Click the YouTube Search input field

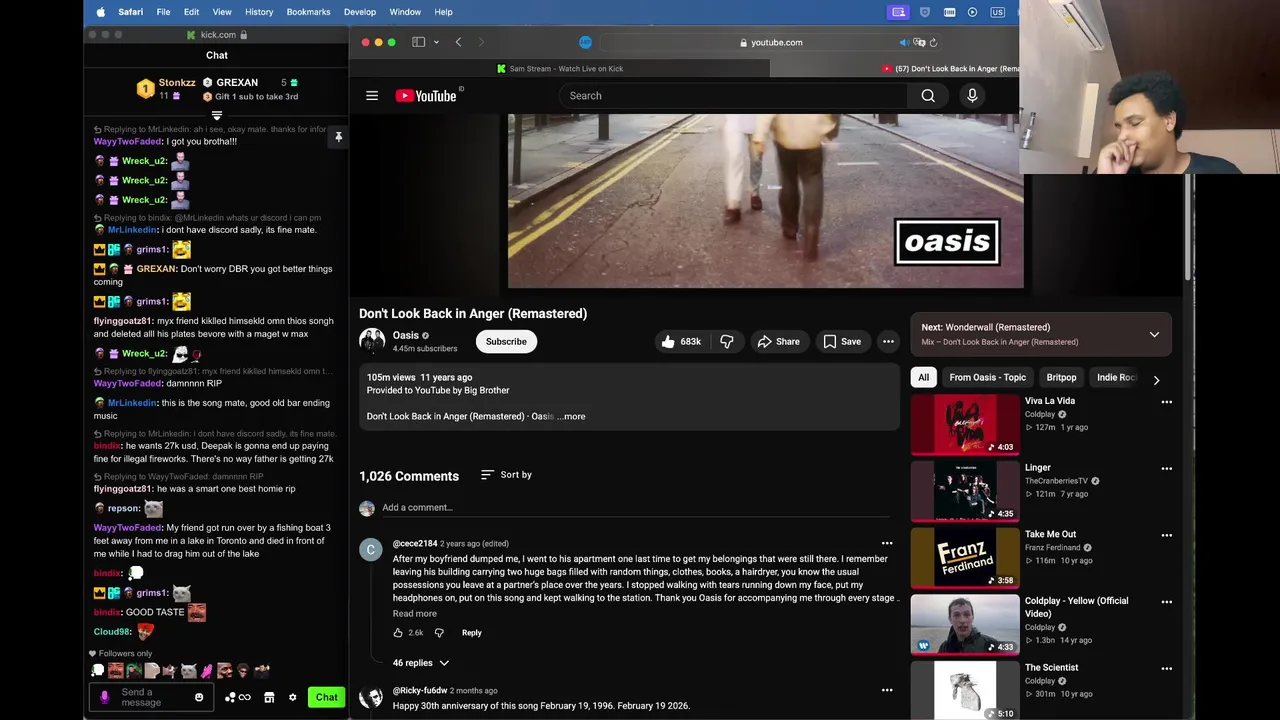click(x=733, y=96)
